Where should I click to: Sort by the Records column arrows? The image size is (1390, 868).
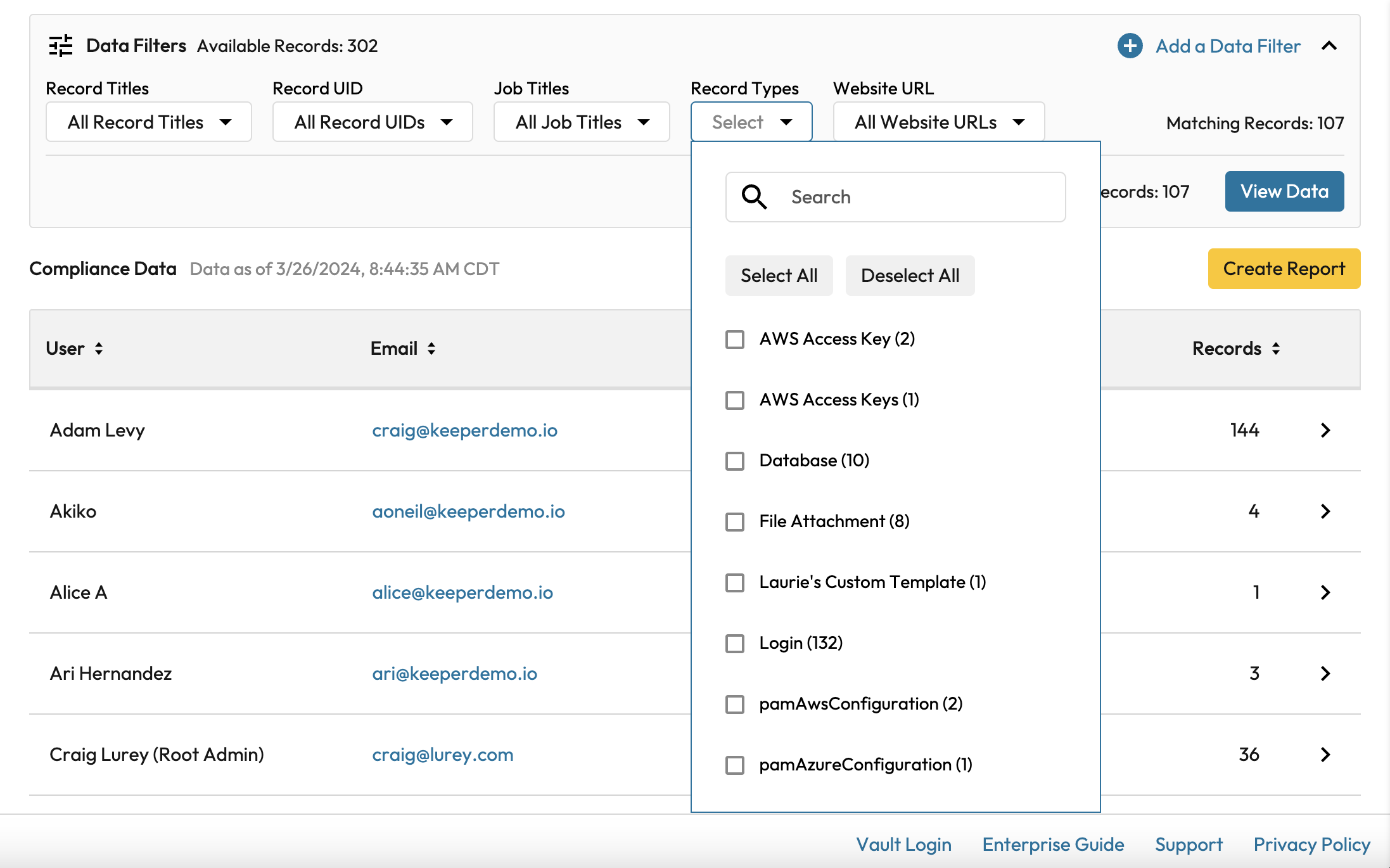tap(1275, 348)
